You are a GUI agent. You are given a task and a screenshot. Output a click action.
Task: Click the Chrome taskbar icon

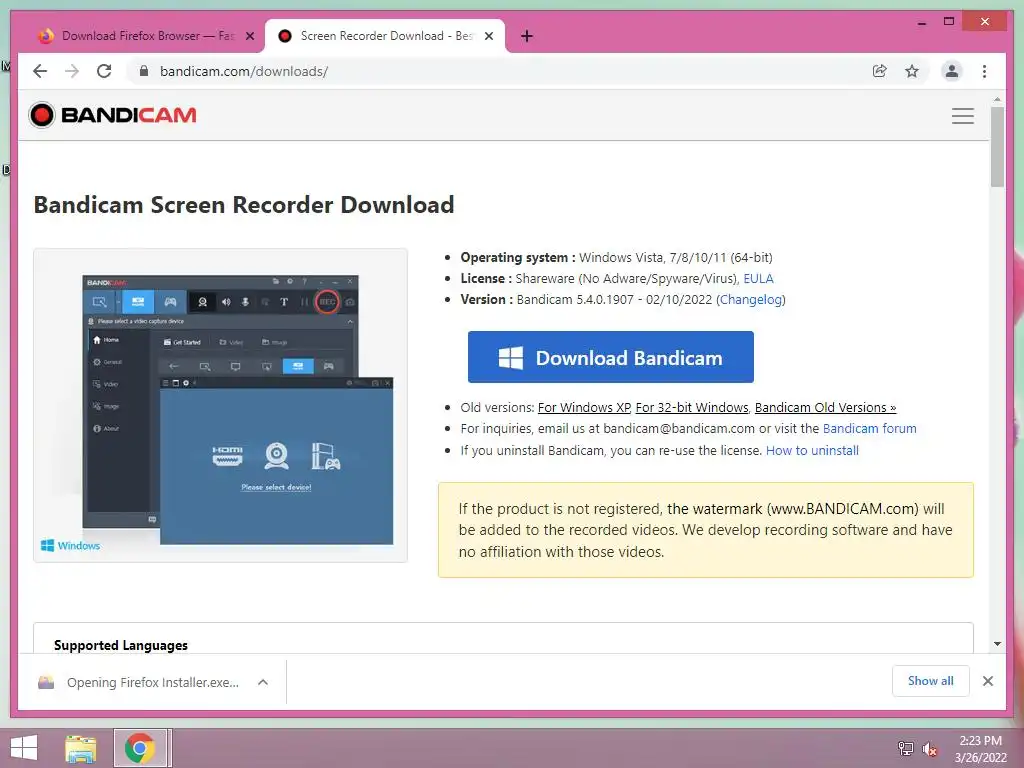140,748
